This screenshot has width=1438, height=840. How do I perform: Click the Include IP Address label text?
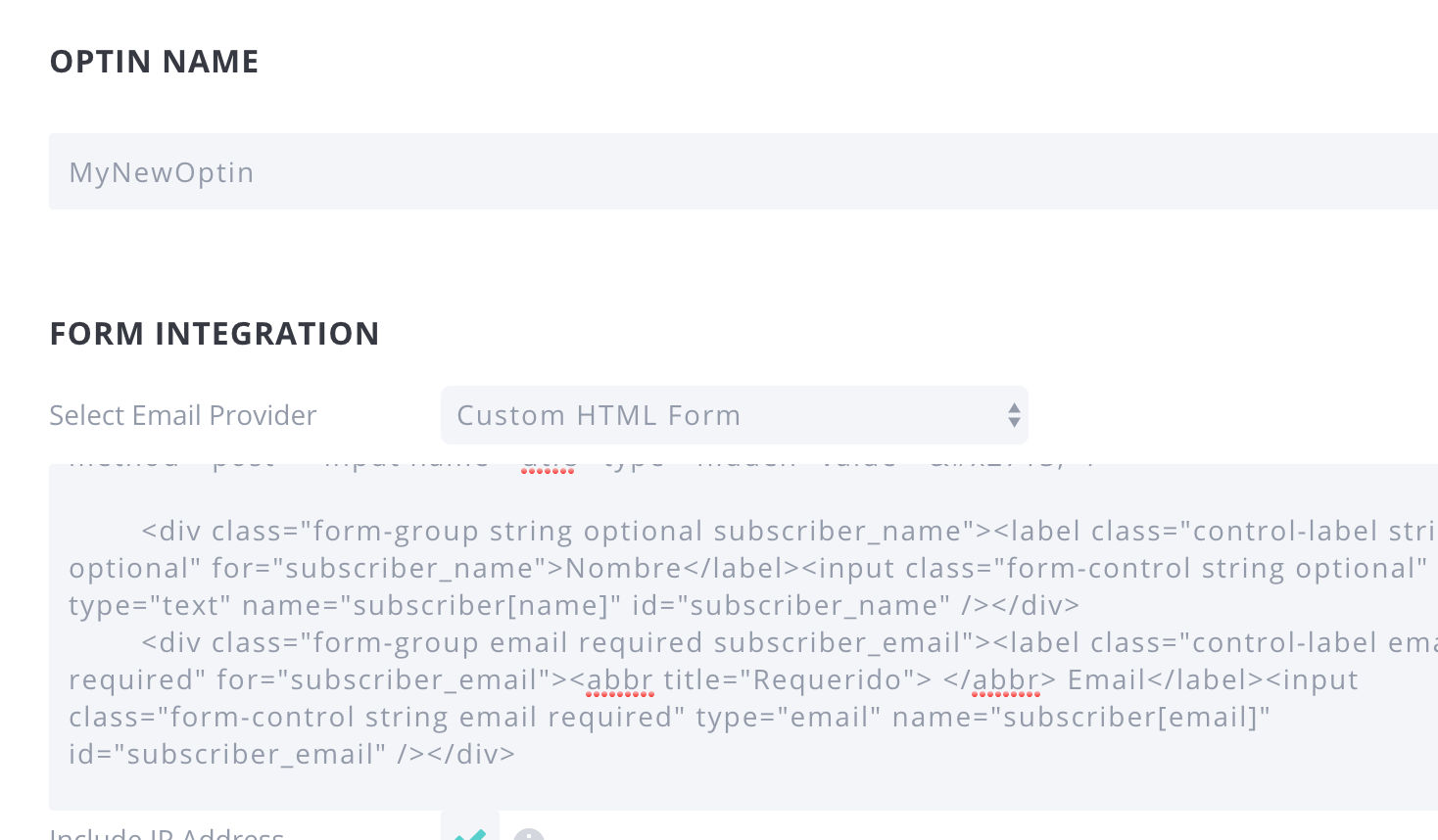[167, 833]
